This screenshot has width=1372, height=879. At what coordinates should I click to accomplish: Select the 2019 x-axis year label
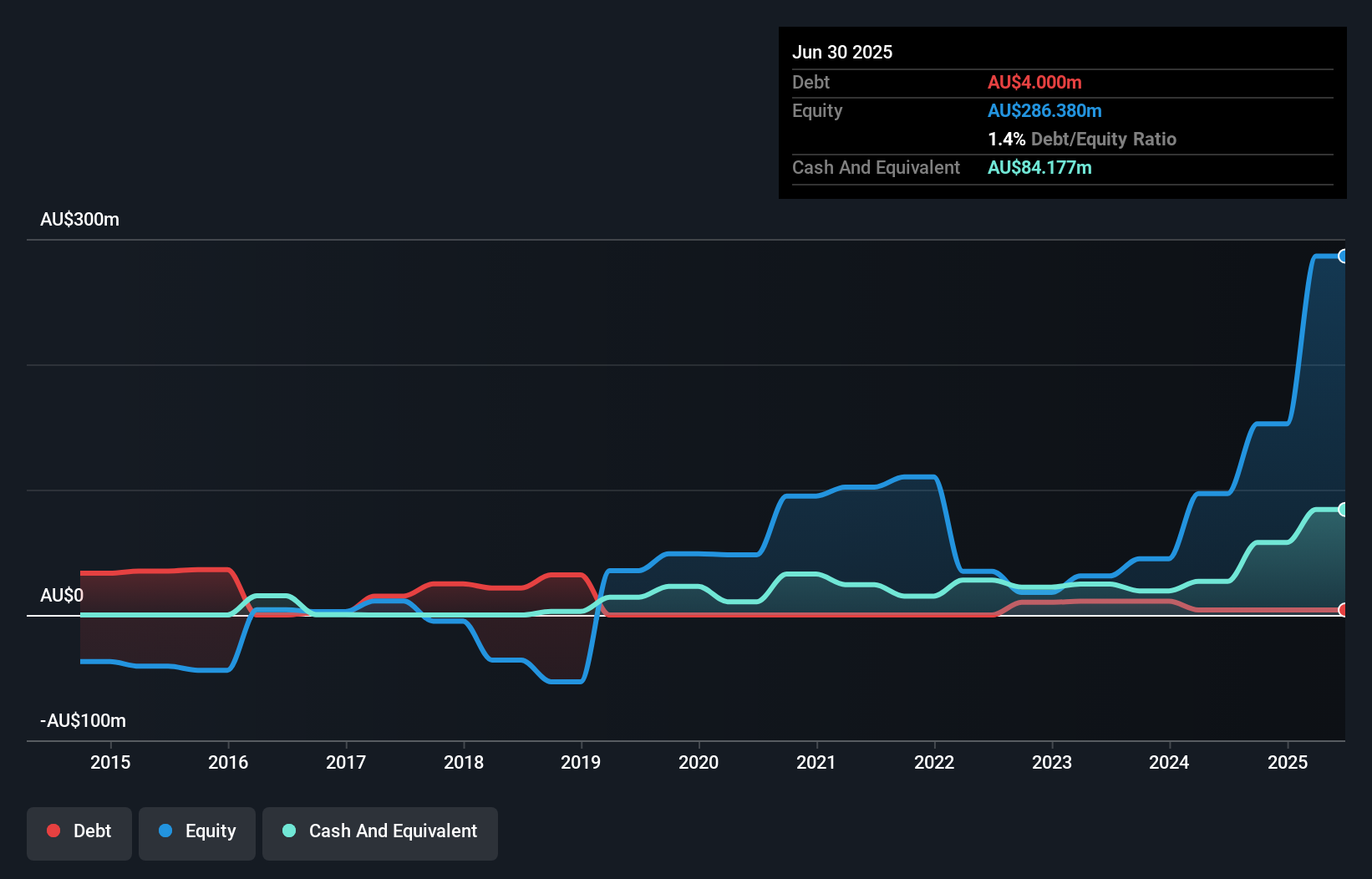[581, 762]
